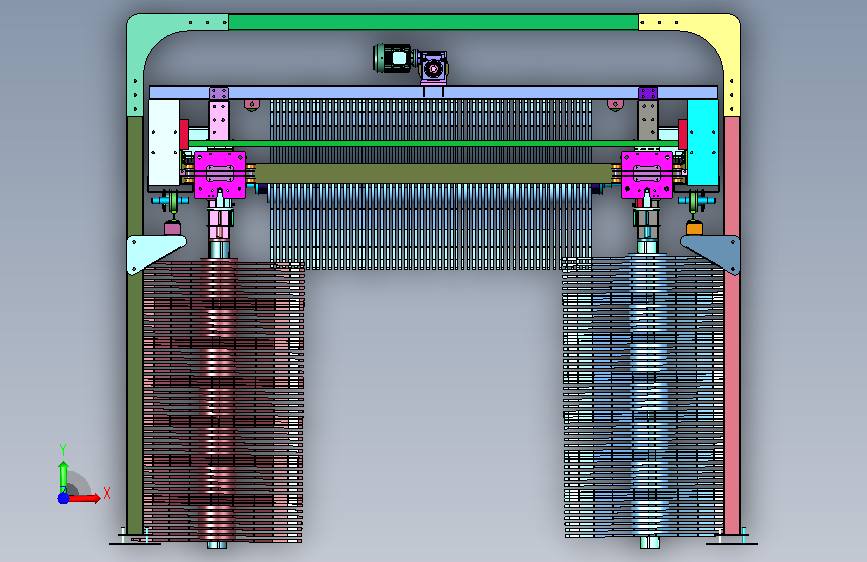The height and width of the screenshot is (562, 867).
Task: Select the right purple block on the crossbeam
Action: click(648, 93)
